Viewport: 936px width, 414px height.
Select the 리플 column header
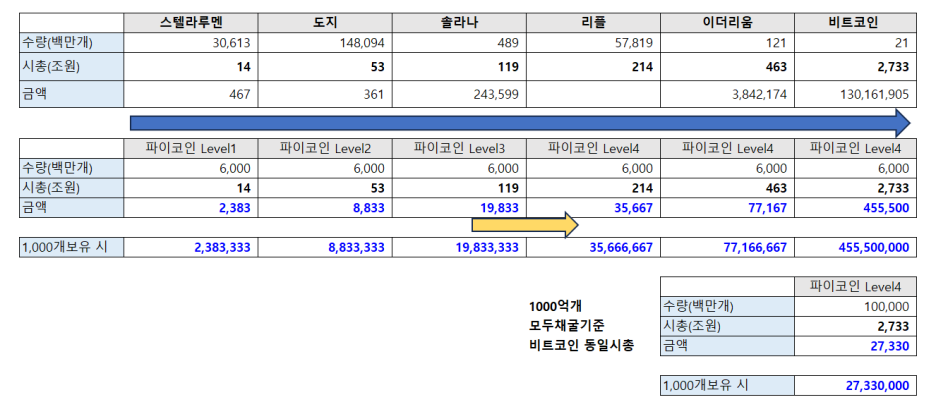[x=593, y=23]
